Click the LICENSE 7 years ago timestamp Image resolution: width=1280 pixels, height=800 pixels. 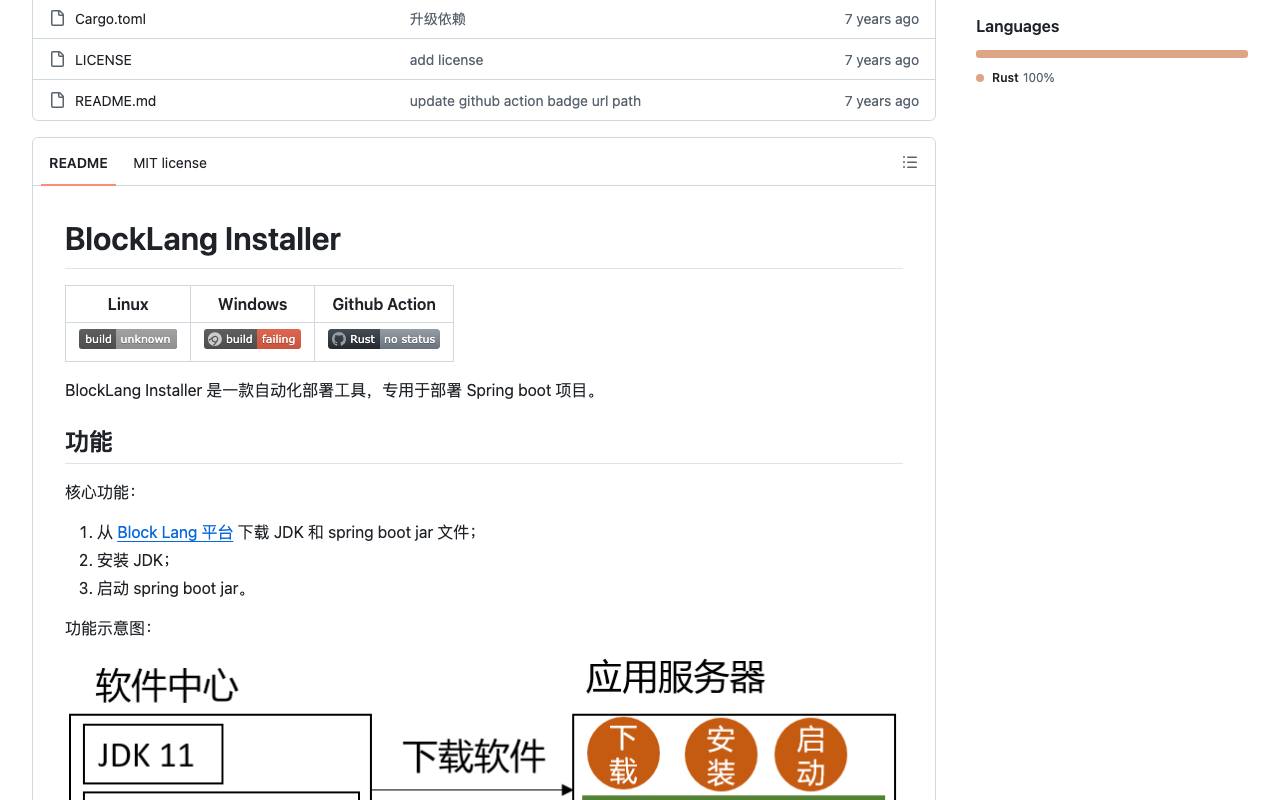(x=881, y=60)
